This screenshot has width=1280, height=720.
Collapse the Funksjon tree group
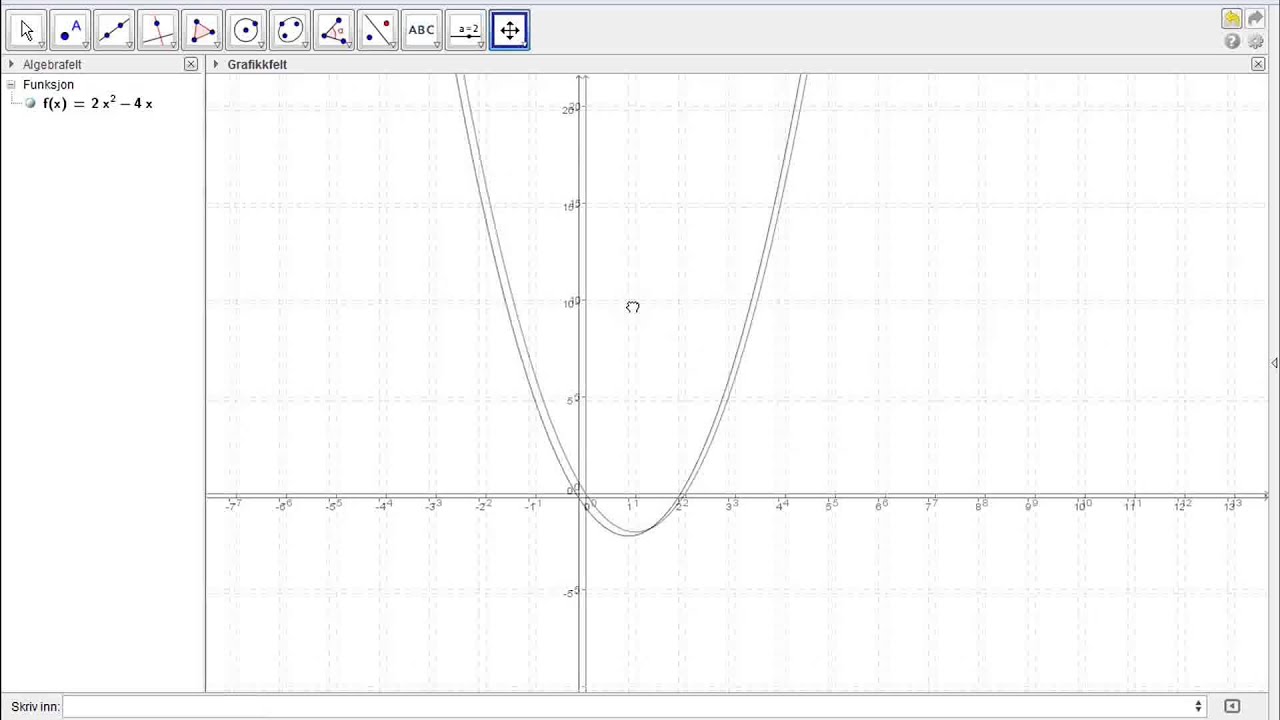tap(11, 85)
